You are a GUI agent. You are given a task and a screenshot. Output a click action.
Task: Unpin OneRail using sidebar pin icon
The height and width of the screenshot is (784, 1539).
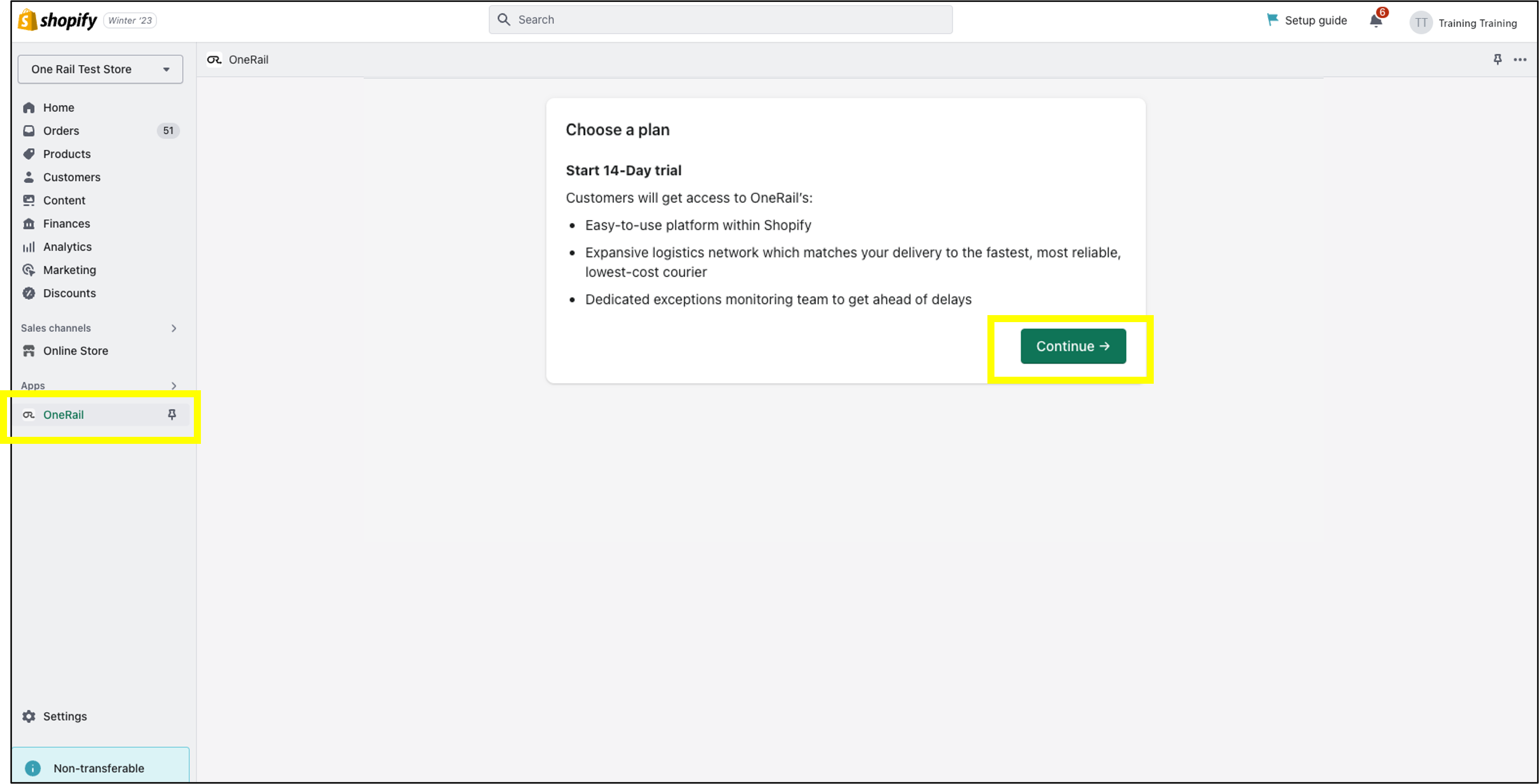click(x=172, y=415)
